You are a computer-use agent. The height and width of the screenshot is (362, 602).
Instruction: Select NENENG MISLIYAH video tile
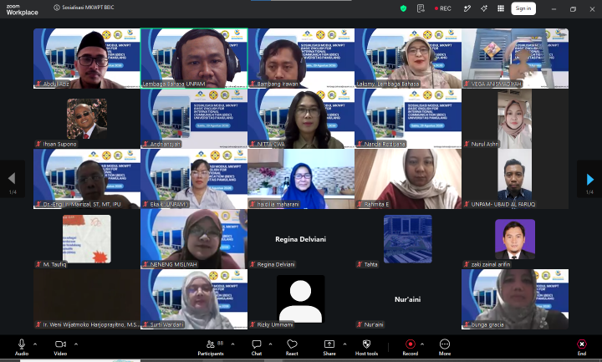(194, 239)
